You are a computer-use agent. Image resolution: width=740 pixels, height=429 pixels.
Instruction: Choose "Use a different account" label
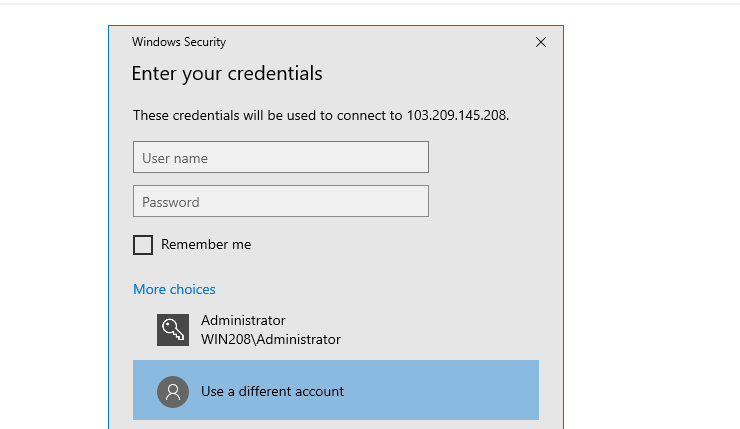(272, 391)
